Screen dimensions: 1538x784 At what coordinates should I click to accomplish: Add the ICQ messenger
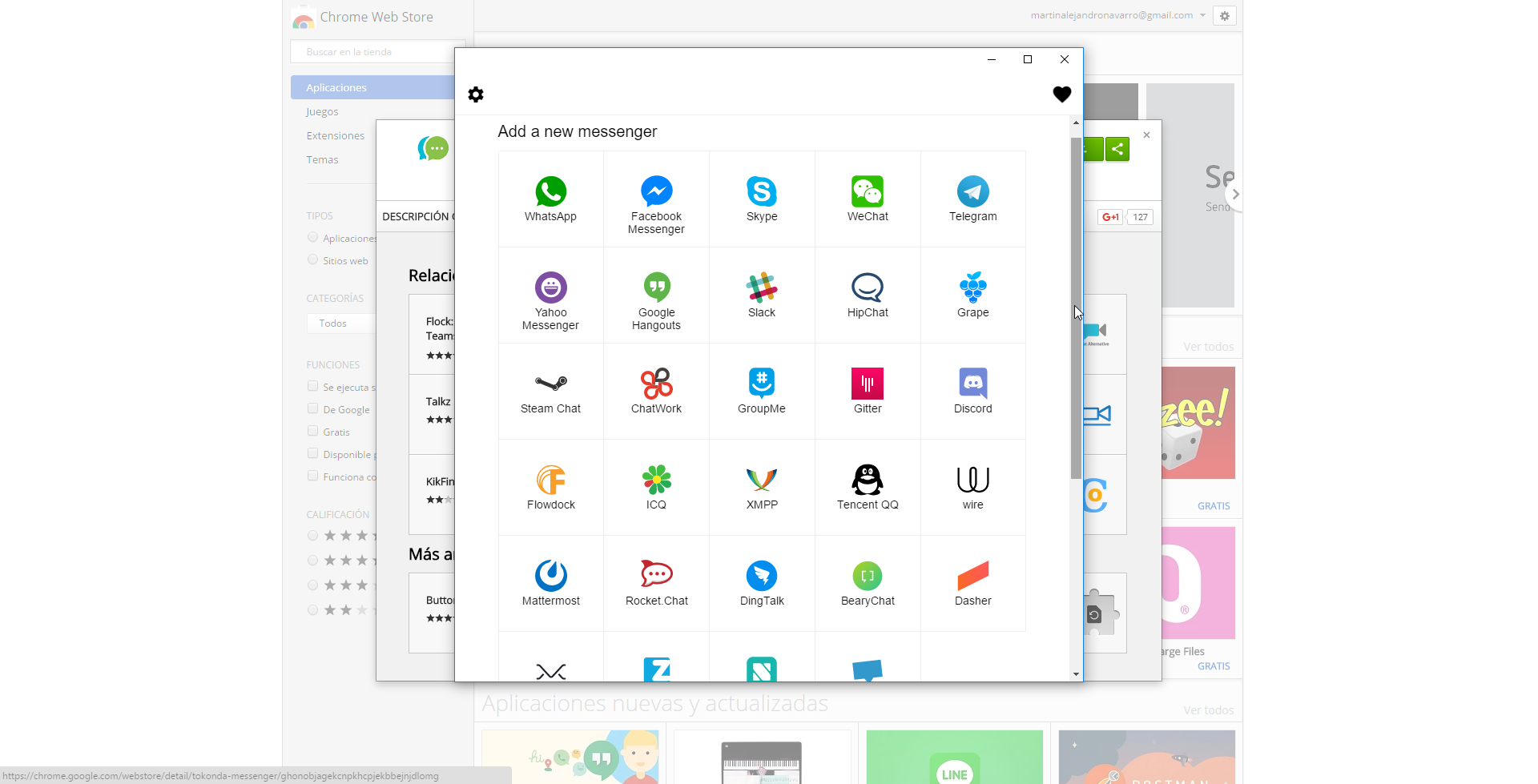click(x=656, y=488)
